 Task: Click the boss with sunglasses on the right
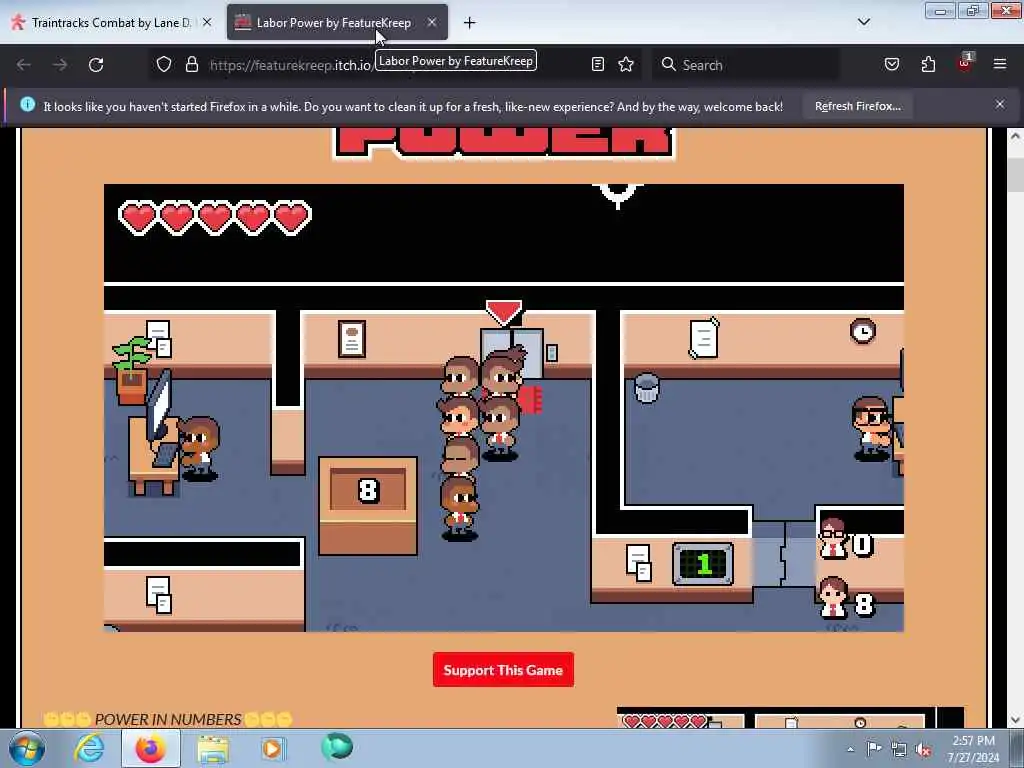[x=872, y=429]
